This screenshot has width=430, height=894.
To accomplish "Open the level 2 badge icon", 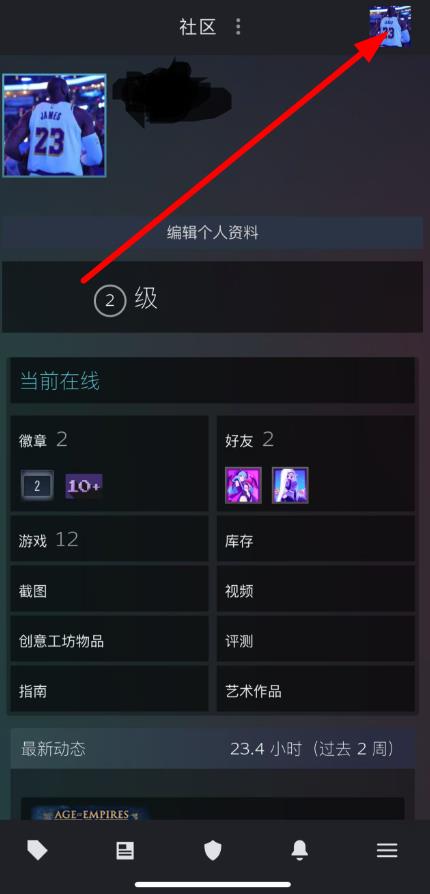I will pos(37,485).
